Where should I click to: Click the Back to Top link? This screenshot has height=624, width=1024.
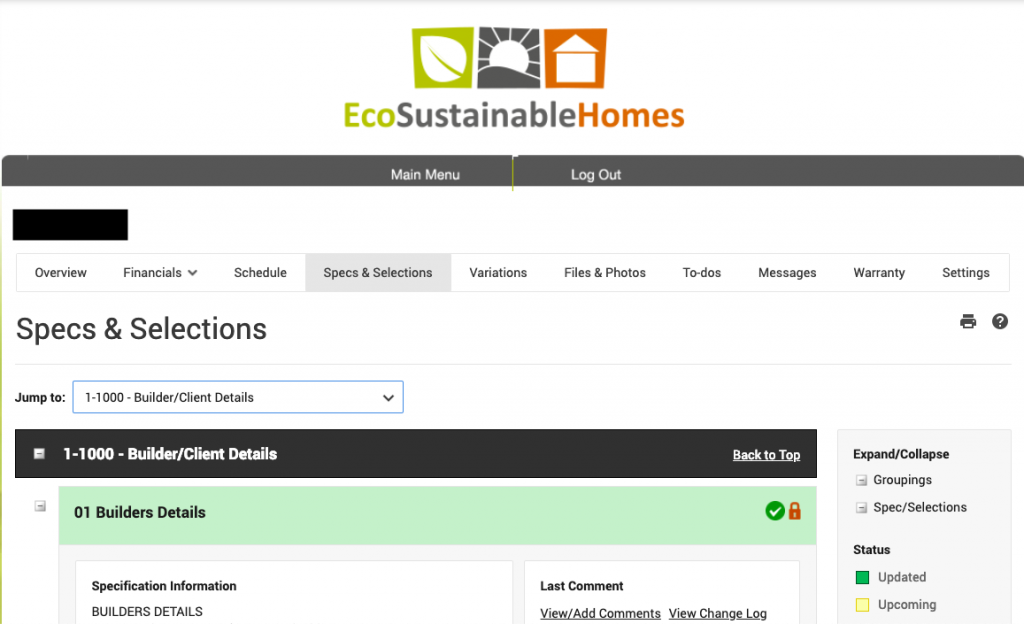pyautogui.click(x=766, y=455)
